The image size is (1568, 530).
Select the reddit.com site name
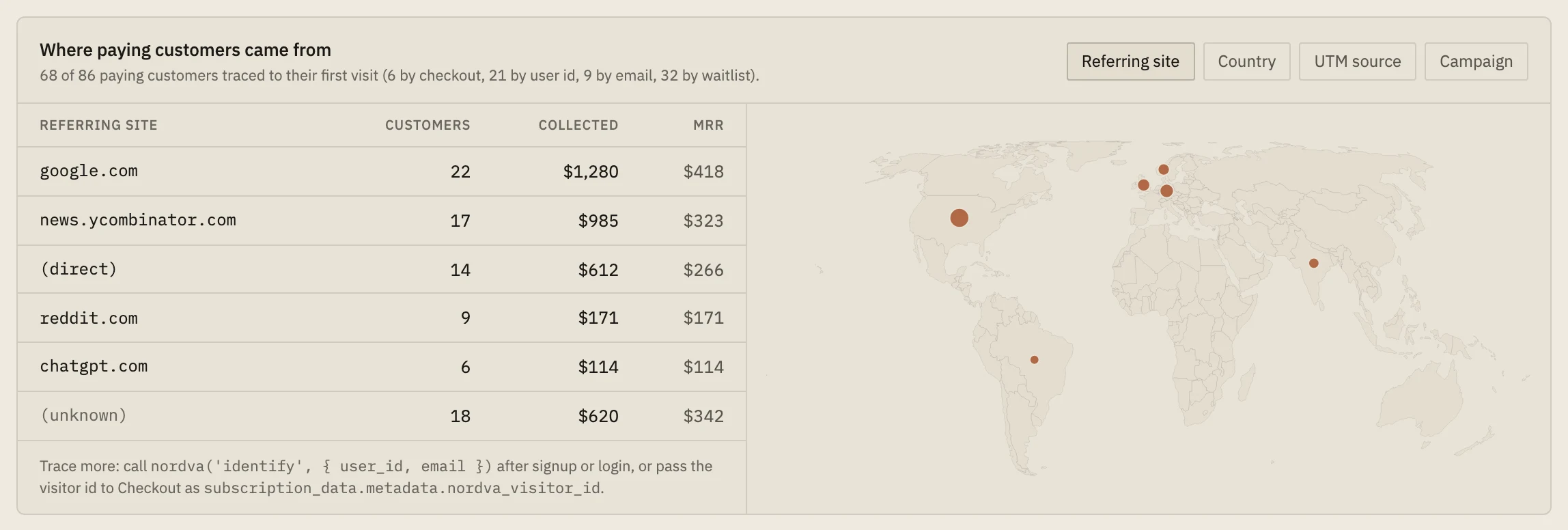click(89, 318)
